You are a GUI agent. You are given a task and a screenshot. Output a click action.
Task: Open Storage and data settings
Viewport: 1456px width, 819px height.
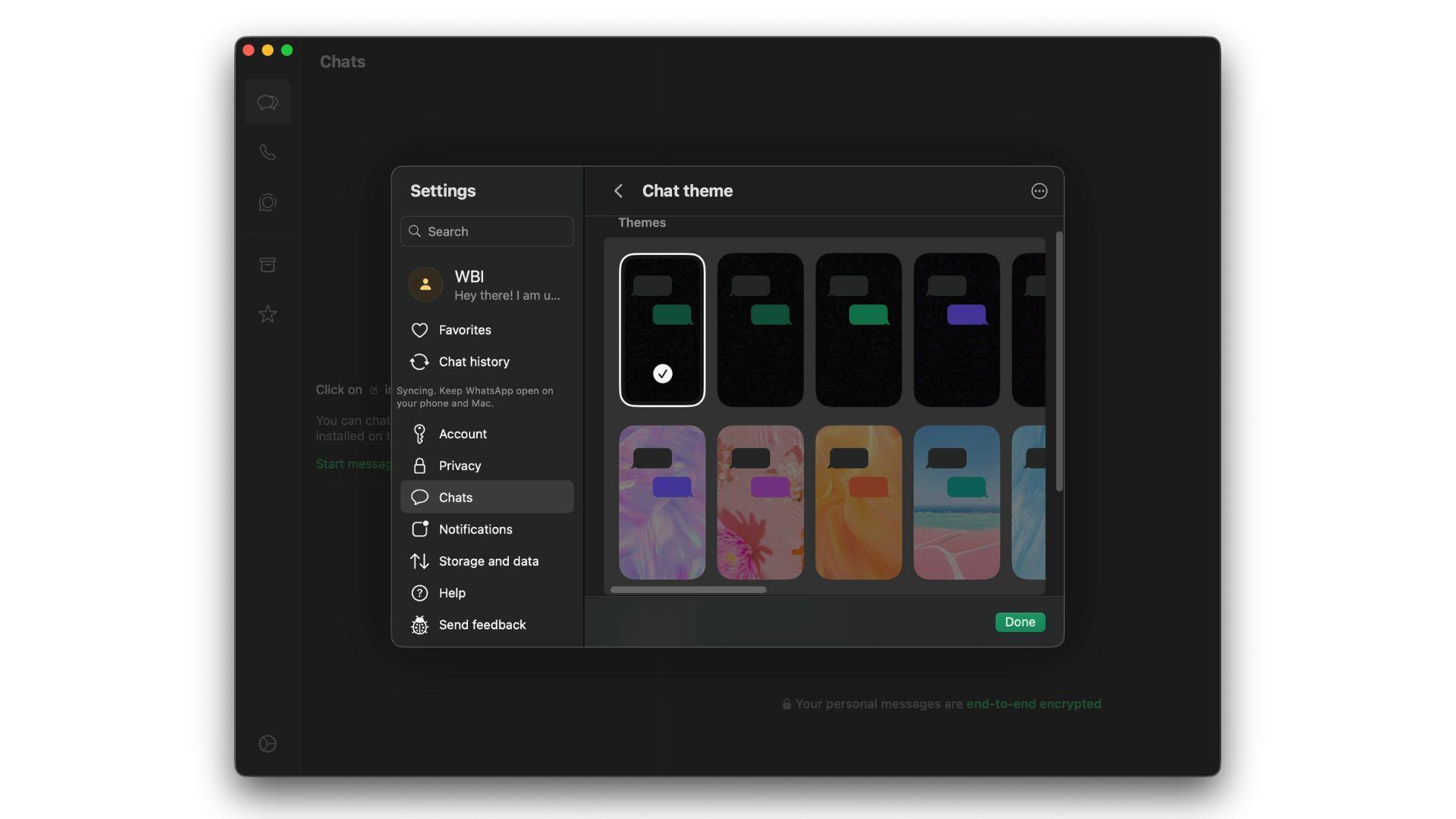tap(488, 561)
